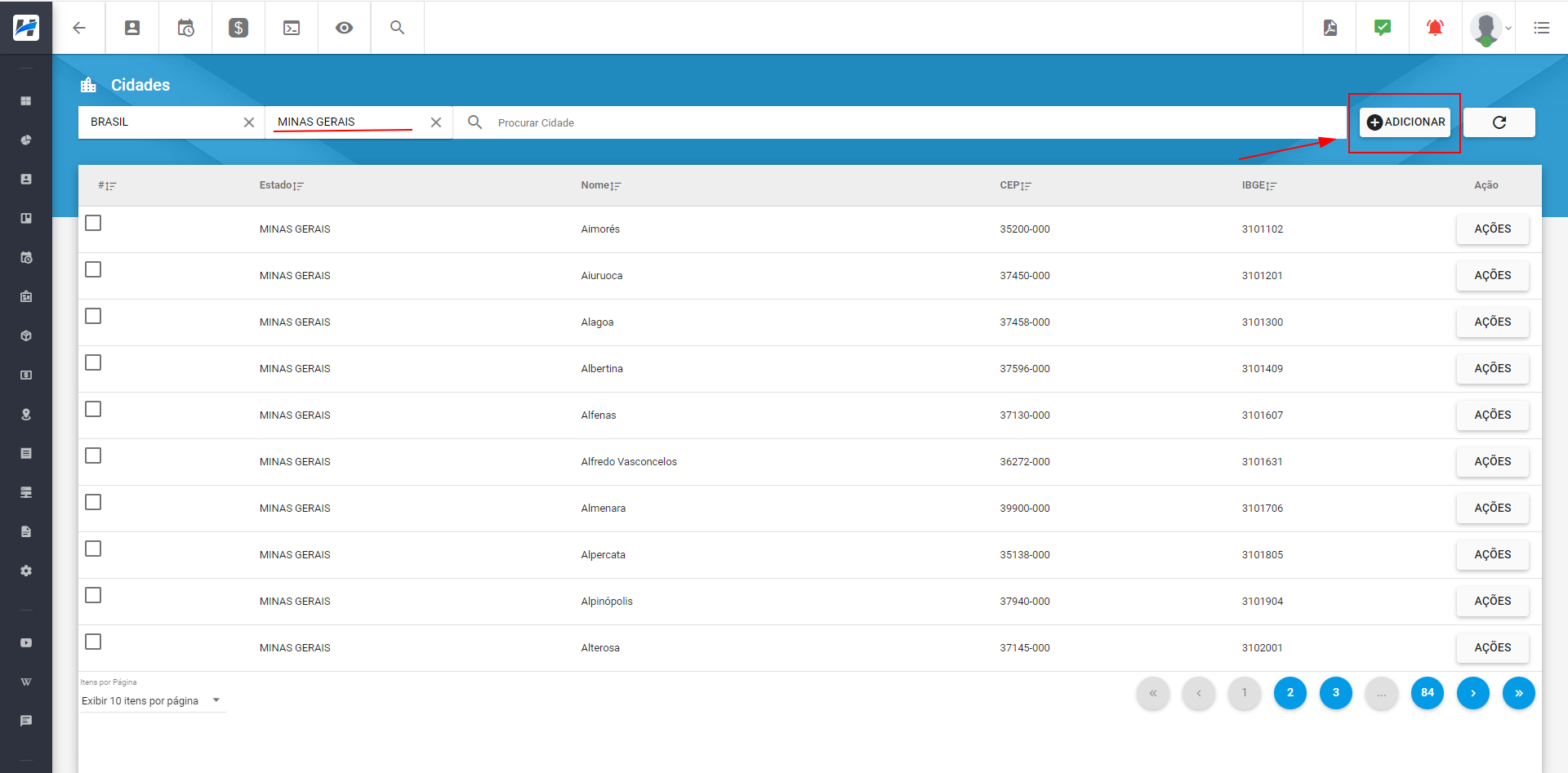Image resolution: width=1568 pixels, height=773 pixels.
Task: Clear the MINAS GERAIS state filter
Action: click(x=436, y=122)
